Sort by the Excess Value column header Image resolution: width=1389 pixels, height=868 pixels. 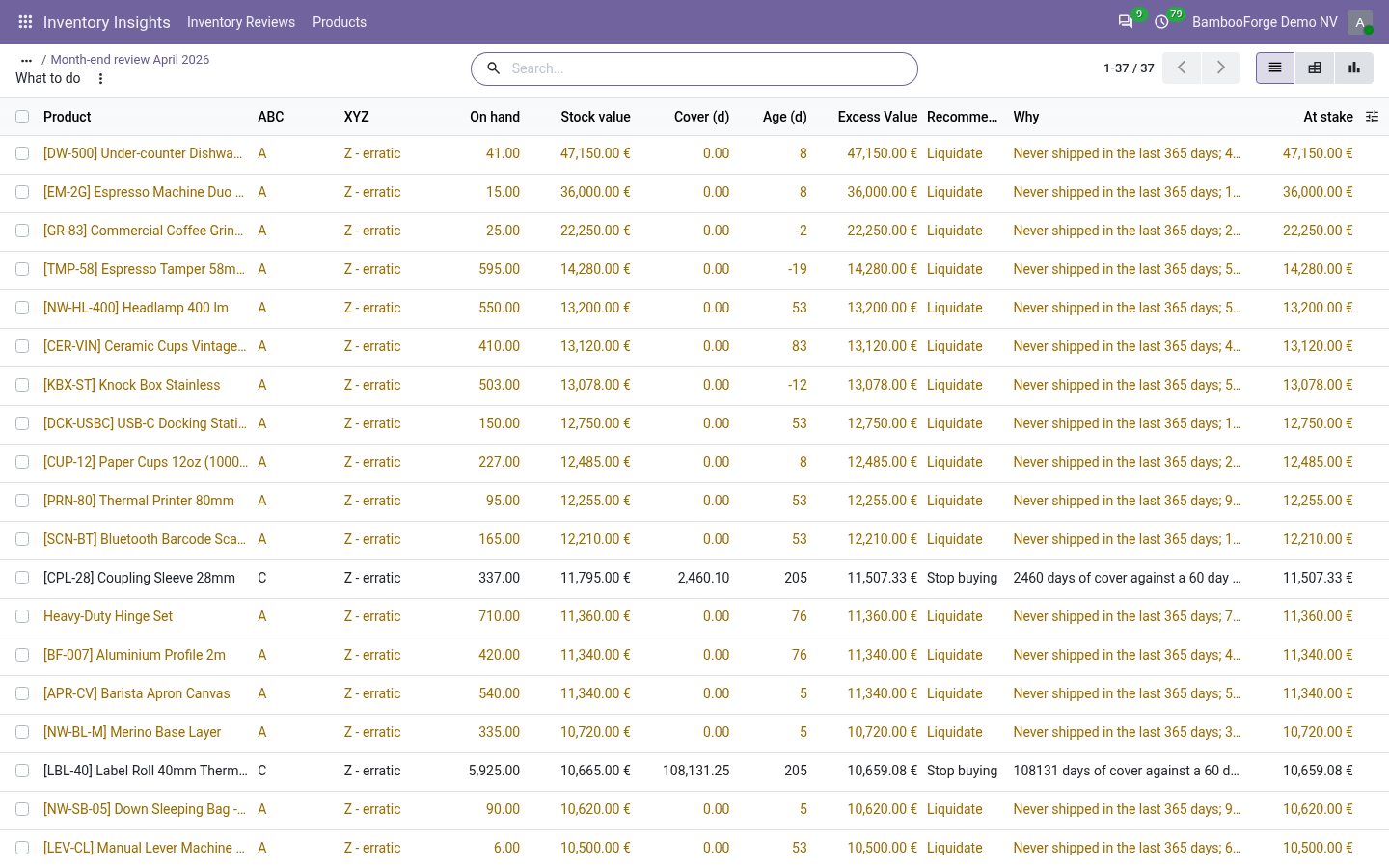point(878,117)
